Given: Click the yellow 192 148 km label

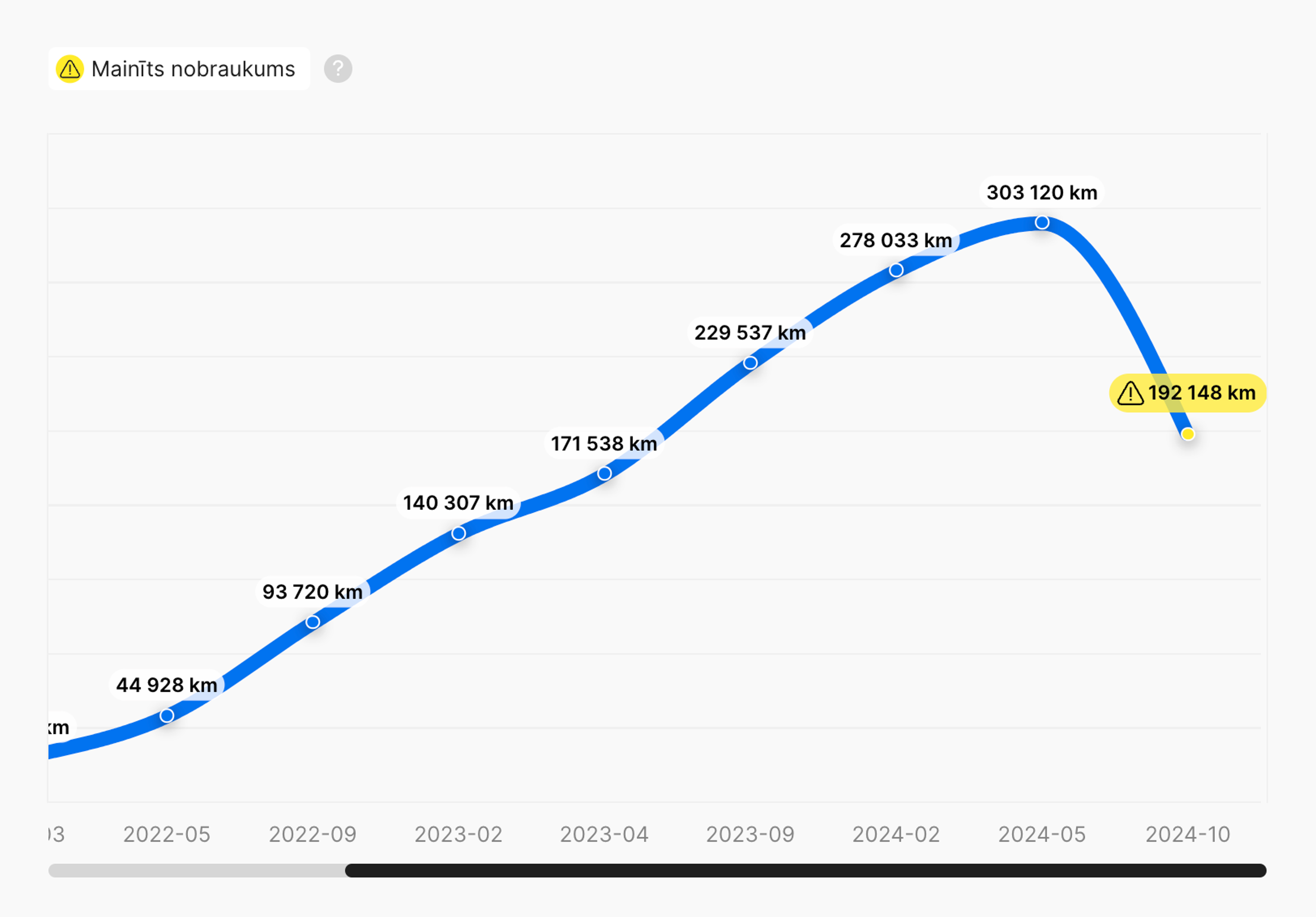Looking at the screenshot, I should 1187,393.
